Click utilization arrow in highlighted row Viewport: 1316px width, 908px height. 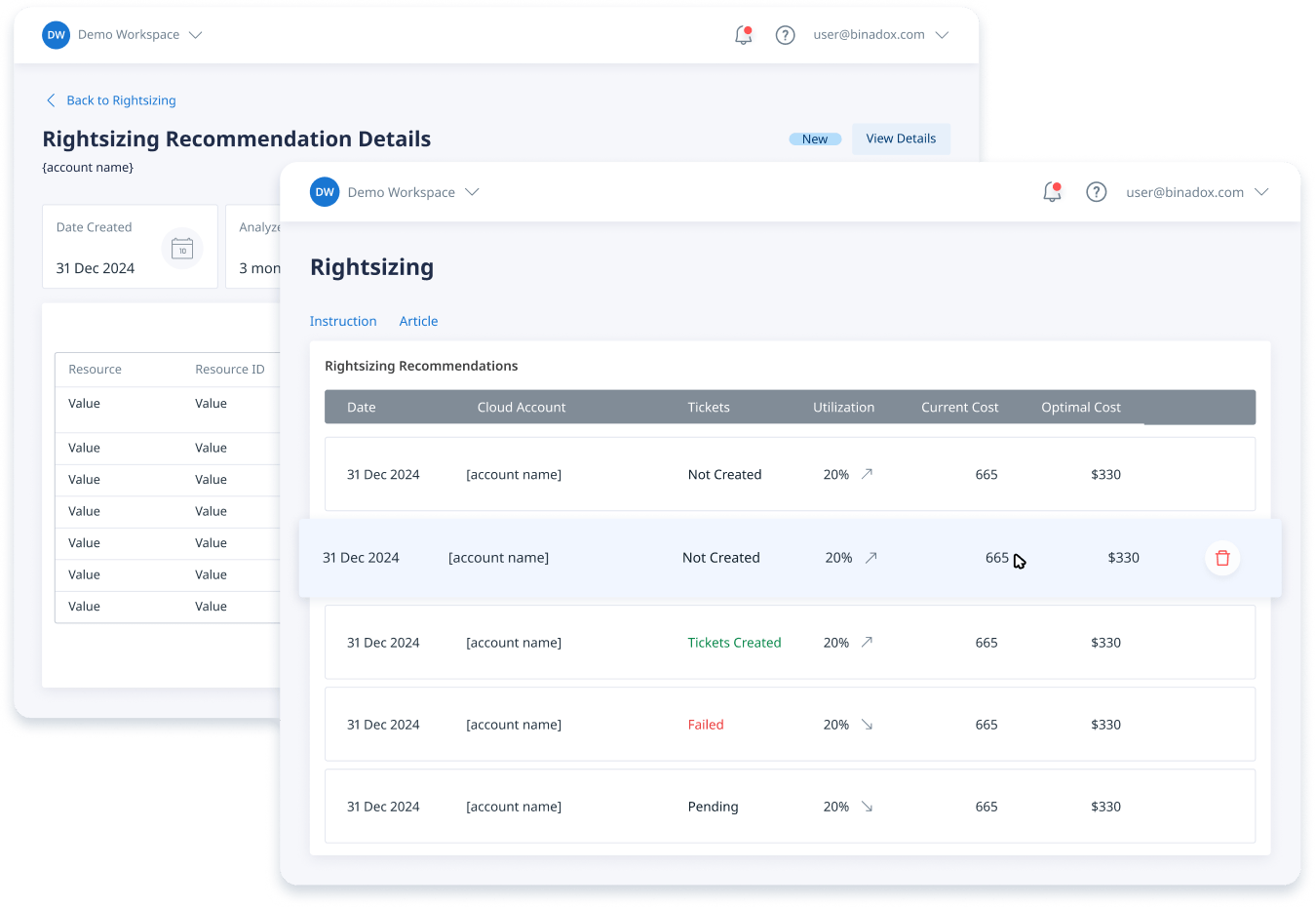871,558
